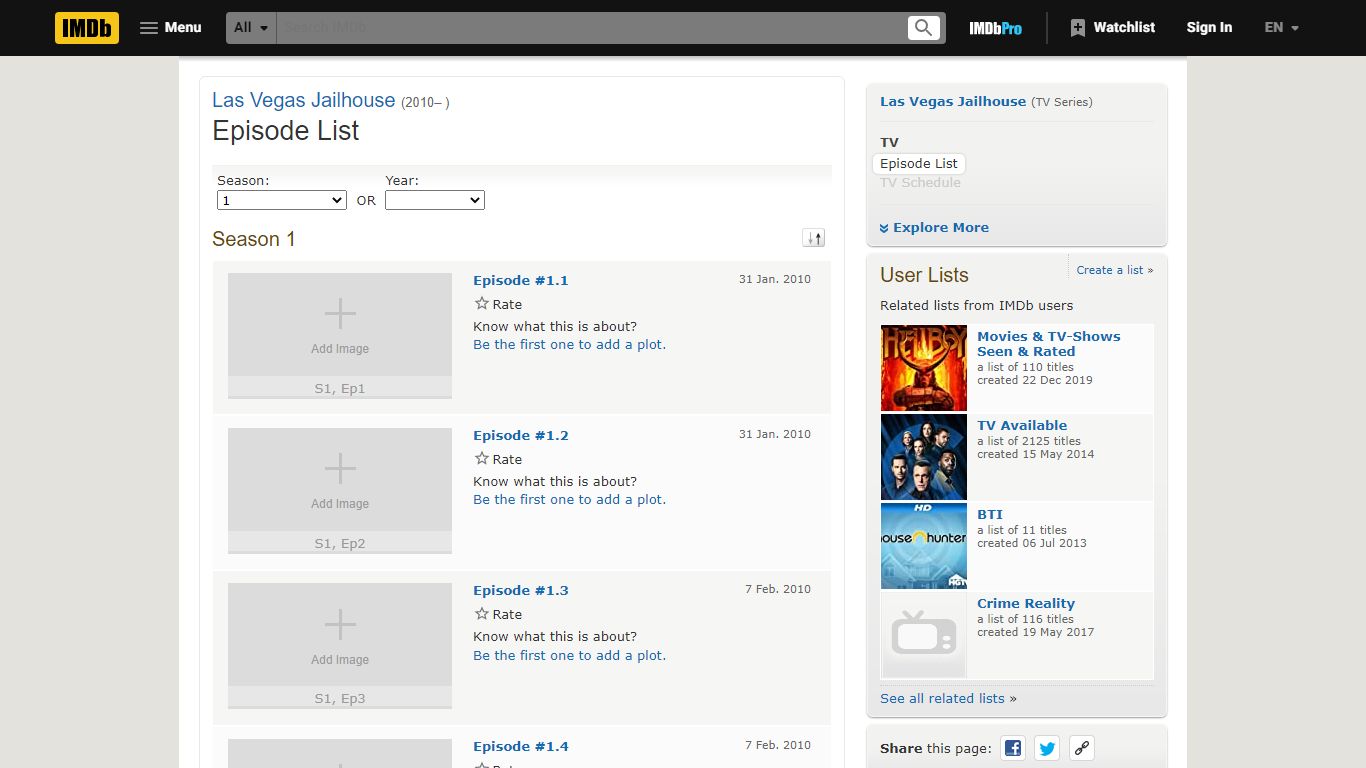
Task: Expand the Explore More section
Action: pos(934,227)
